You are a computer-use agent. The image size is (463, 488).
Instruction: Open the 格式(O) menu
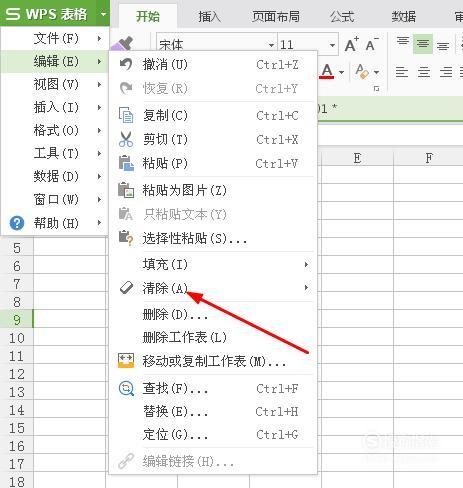pyautogui.click(x=55, y=130)
